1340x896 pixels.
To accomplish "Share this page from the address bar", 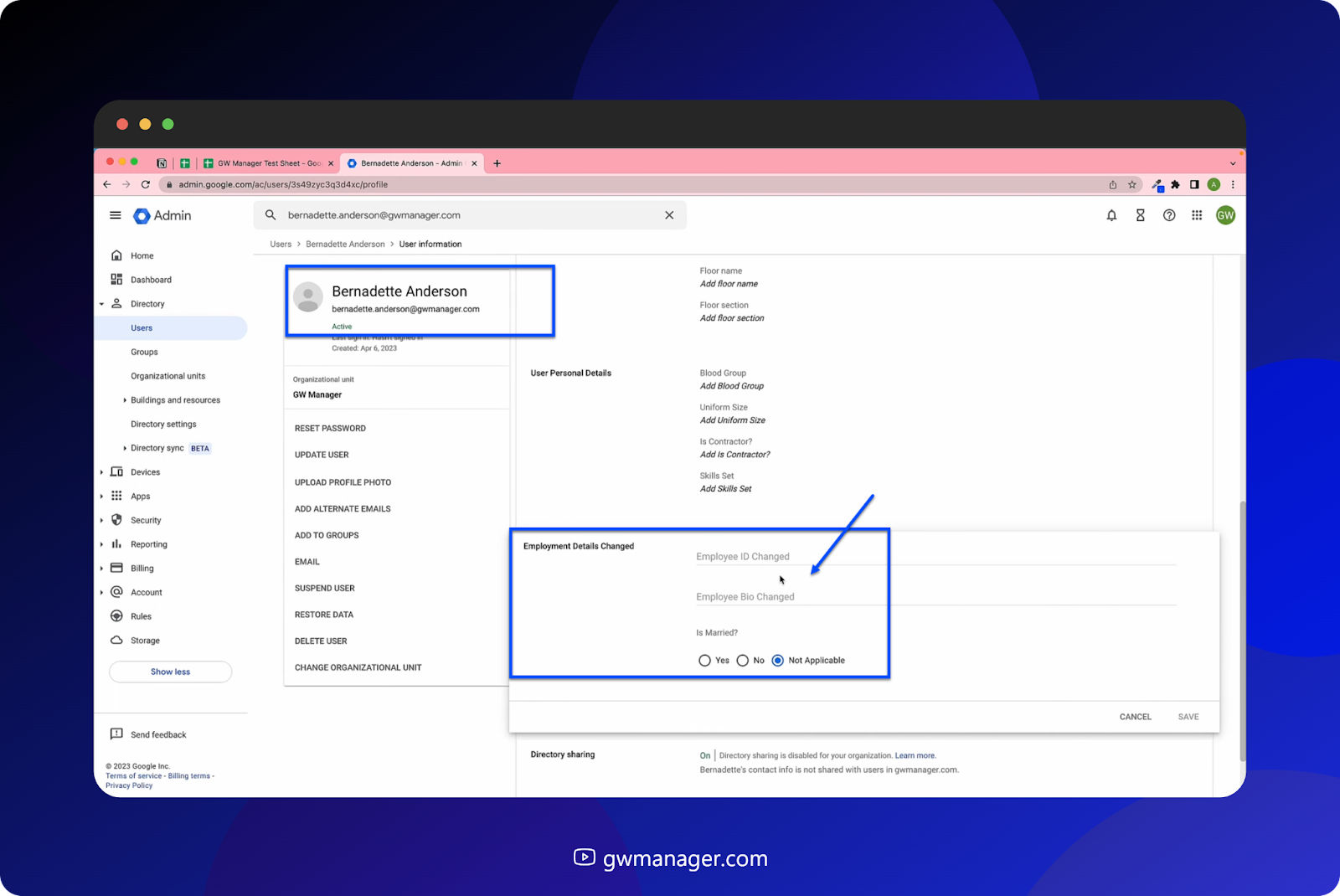I will pos(1113,184).
